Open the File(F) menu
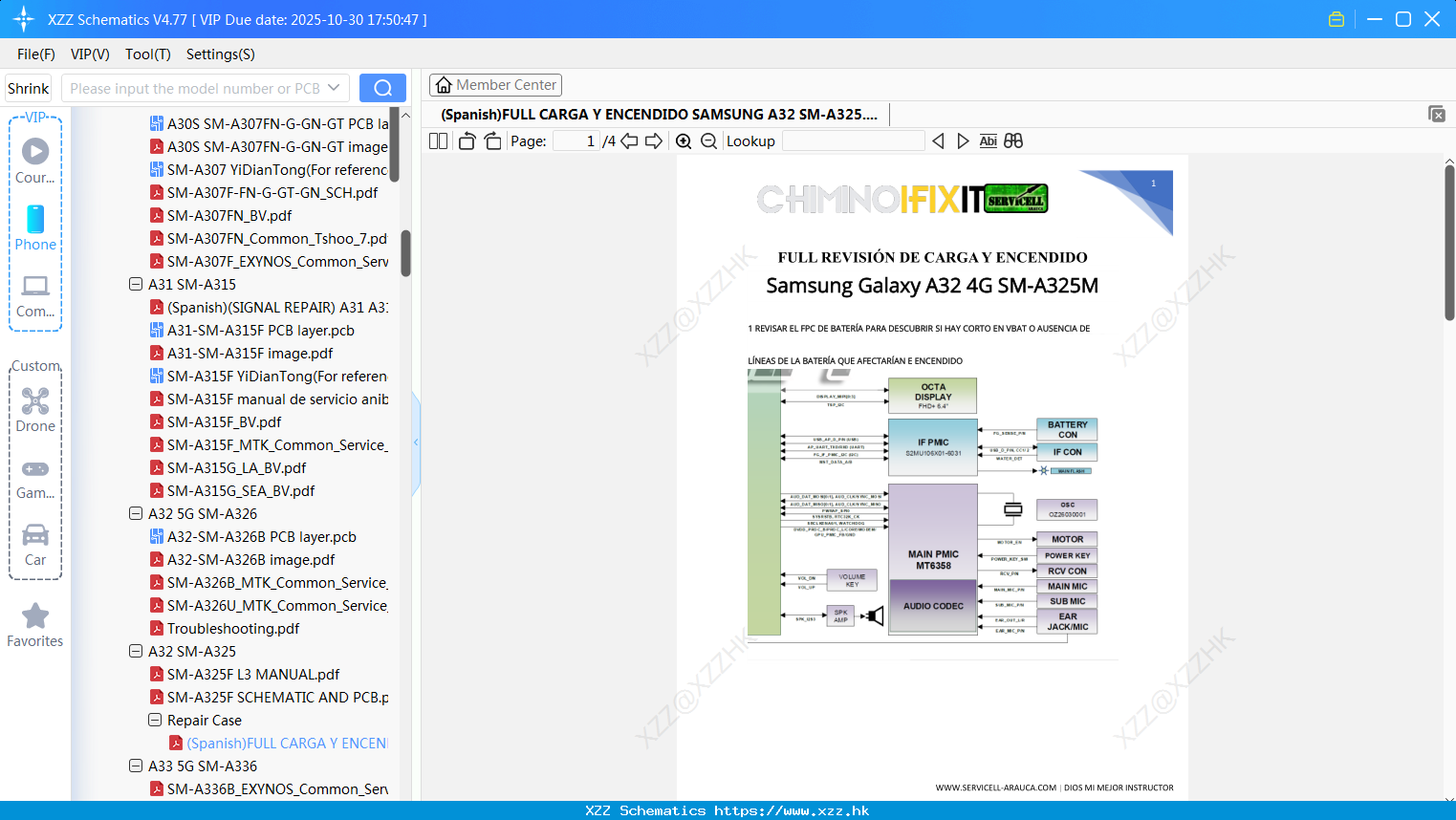This screenshot has height=820, width=1456. point(36,54)
